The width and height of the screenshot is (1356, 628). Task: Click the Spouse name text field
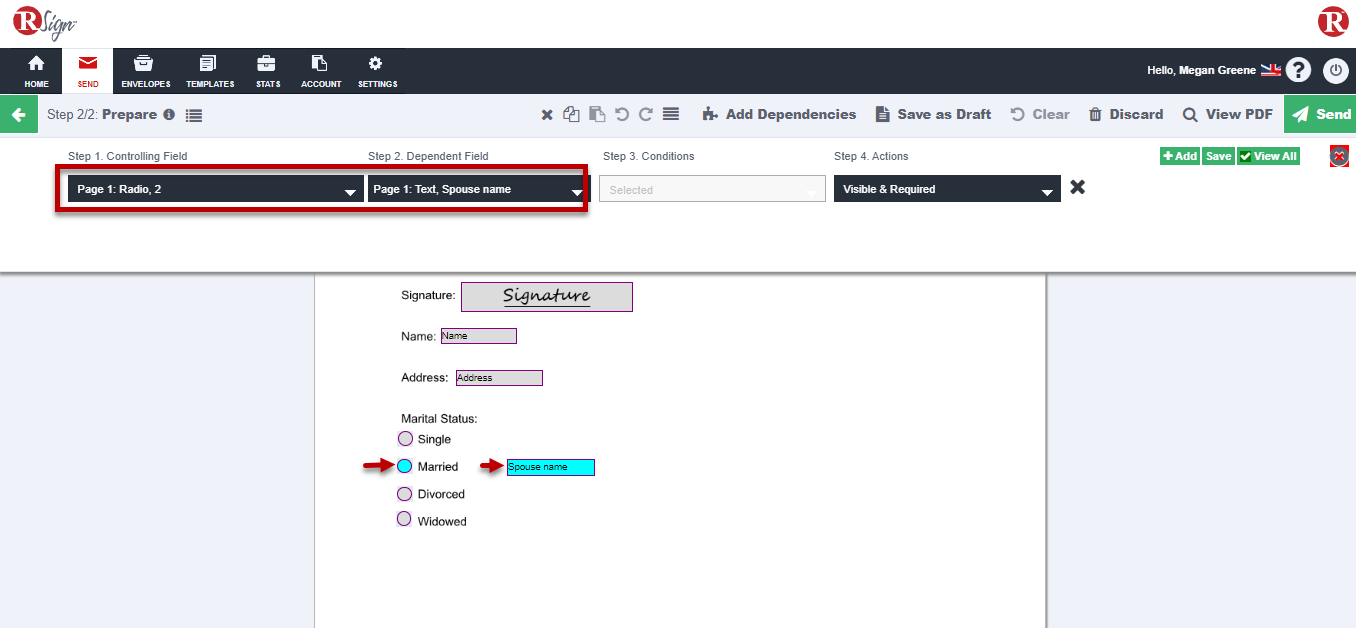tap(550, 467)
